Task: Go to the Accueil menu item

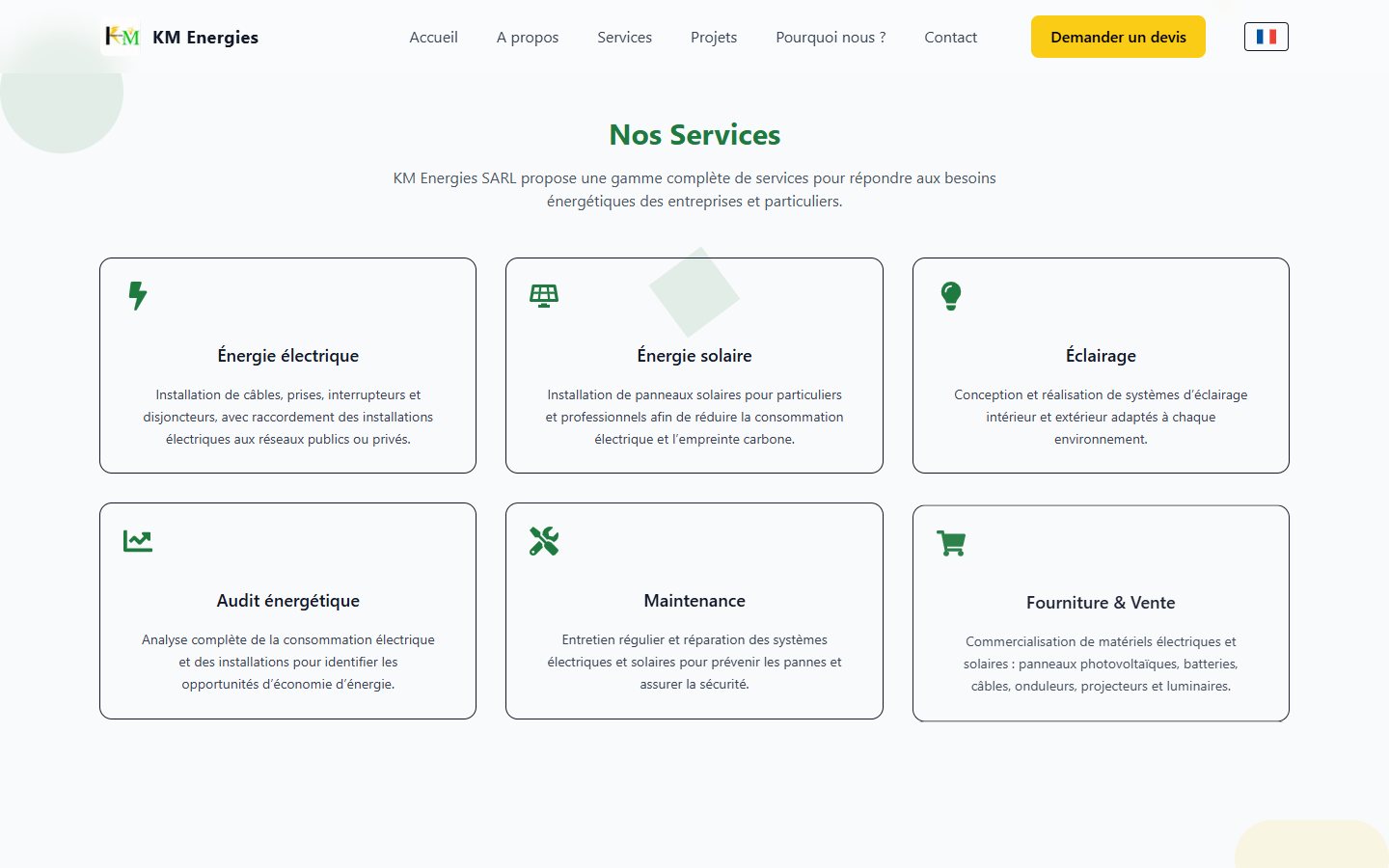Action: point(433,37)
